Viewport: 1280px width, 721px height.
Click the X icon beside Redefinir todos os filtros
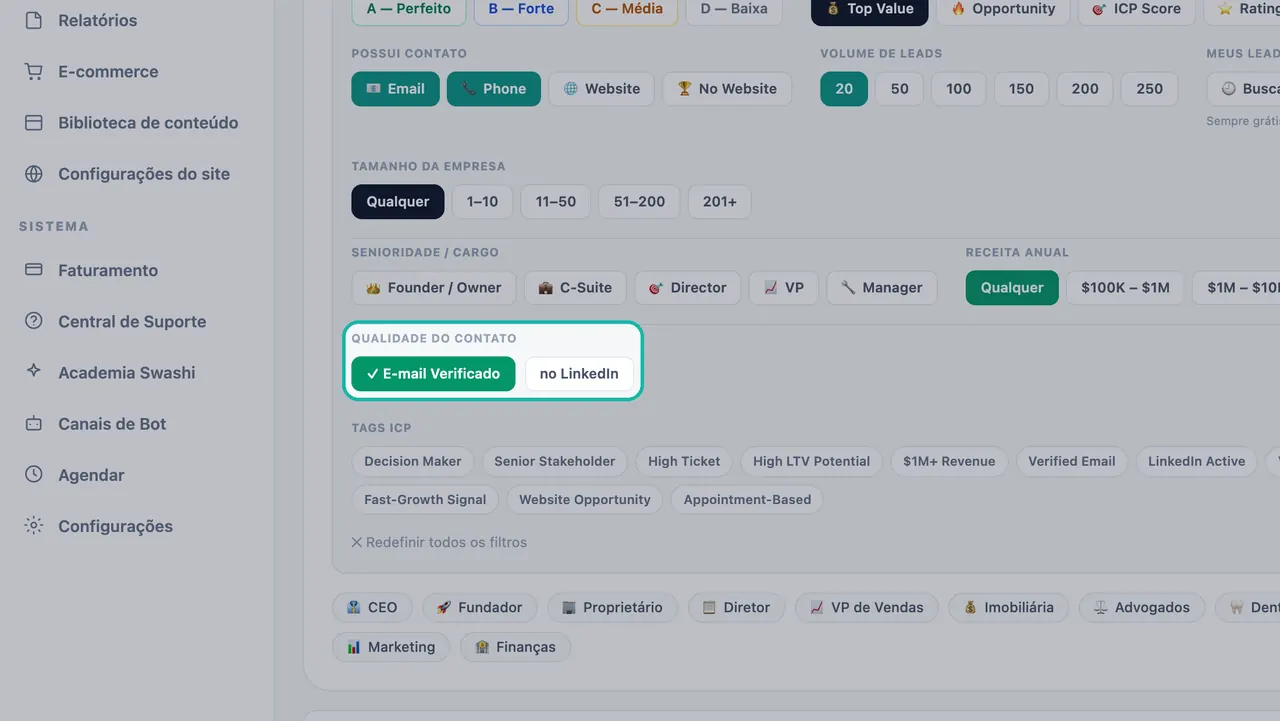pos(357,542)
